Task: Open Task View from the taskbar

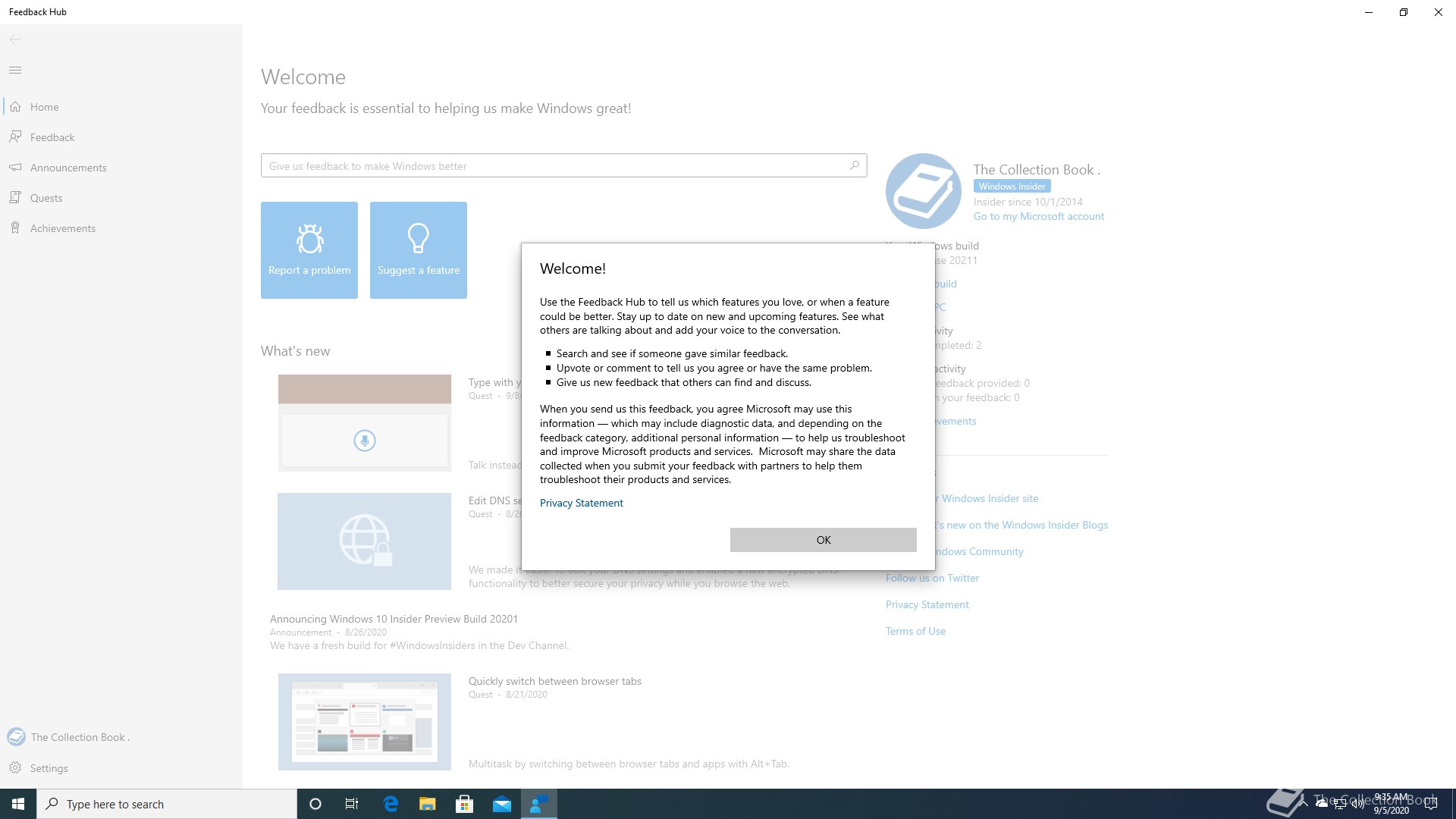Action: [x=352, y=804]
